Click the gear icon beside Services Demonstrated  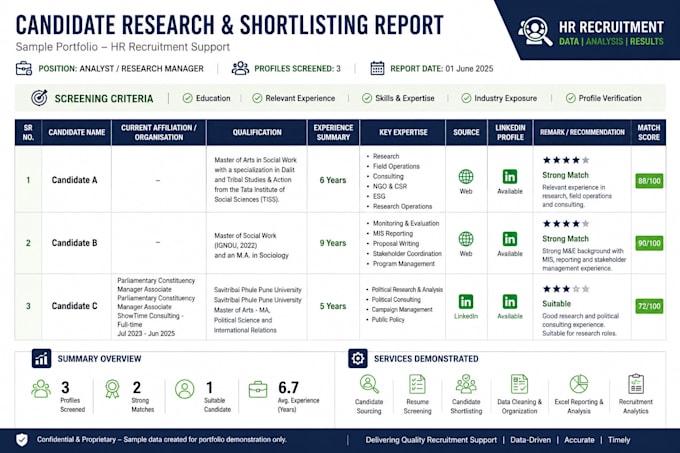[358, 358]
